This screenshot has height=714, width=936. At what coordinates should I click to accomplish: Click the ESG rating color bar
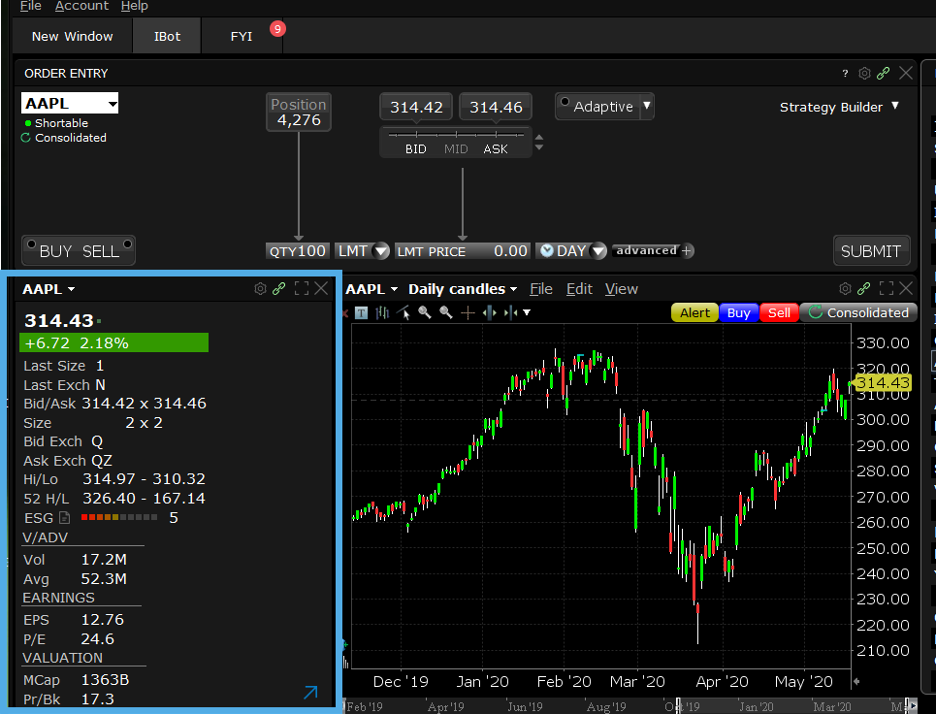coord(119,518)
